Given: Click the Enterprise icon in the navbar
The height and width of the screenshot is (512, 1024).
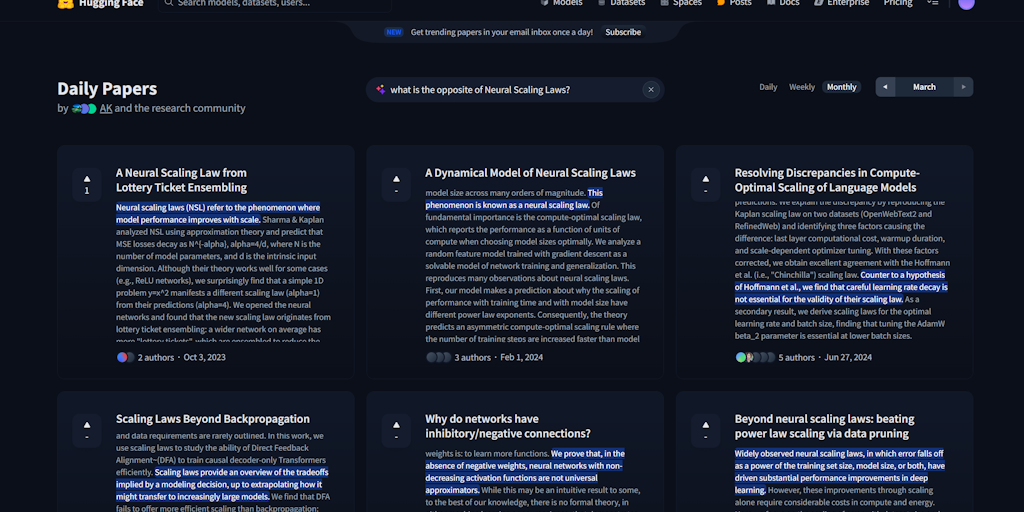Looking at the screenshot, I should pyautogui.click(x=819, y=3).
